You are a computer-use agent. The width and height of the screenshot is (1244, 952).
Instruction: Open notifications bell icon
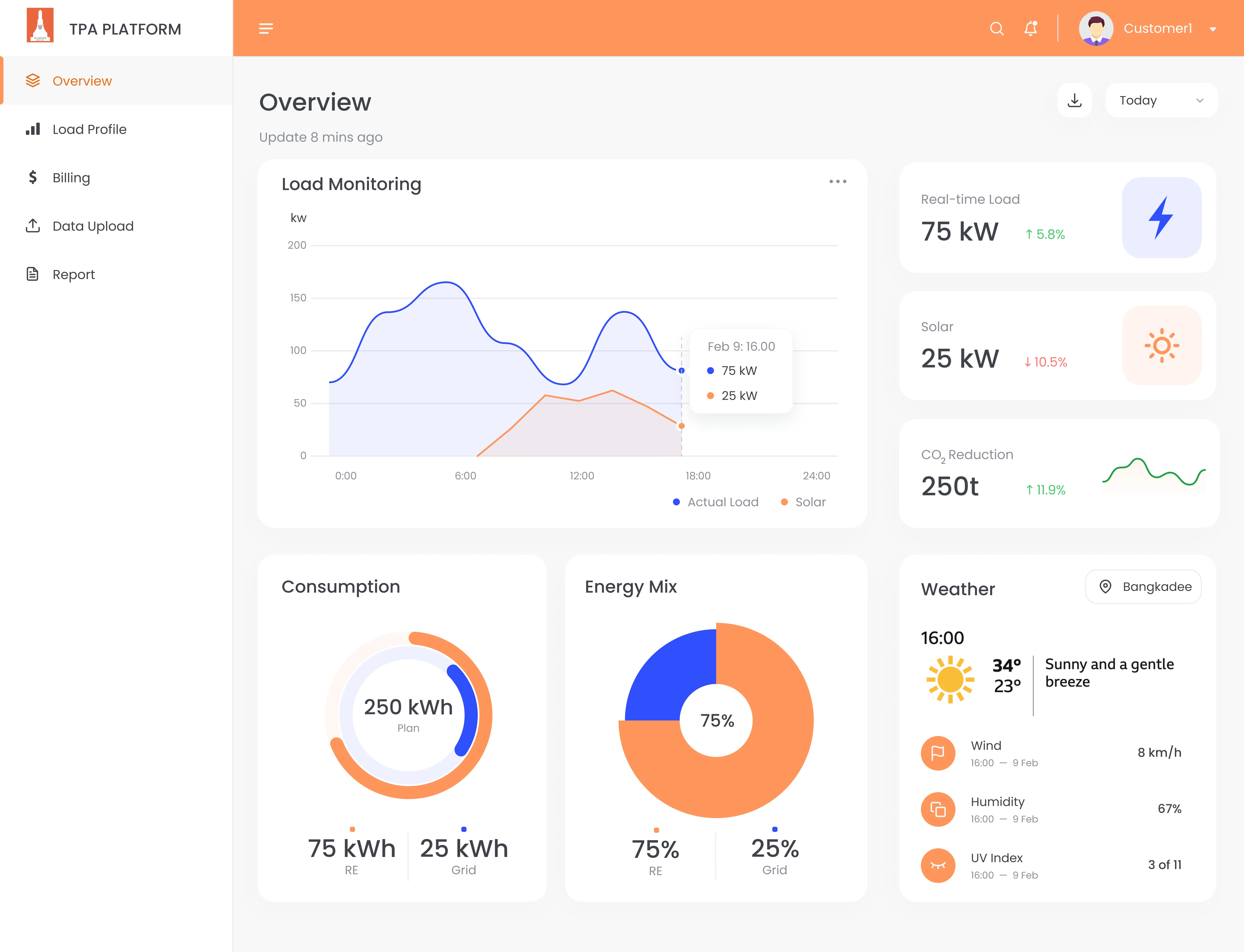pos(1031,28)
